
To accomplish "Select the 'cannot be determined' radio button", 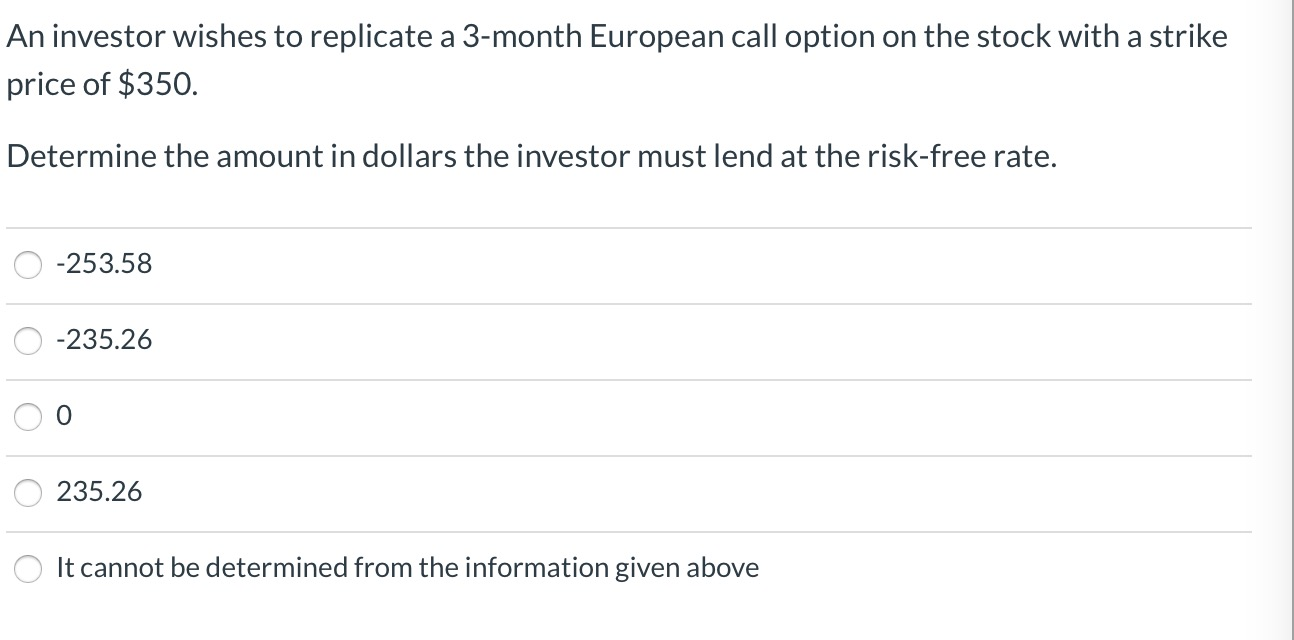I will (x=28, y=569).
